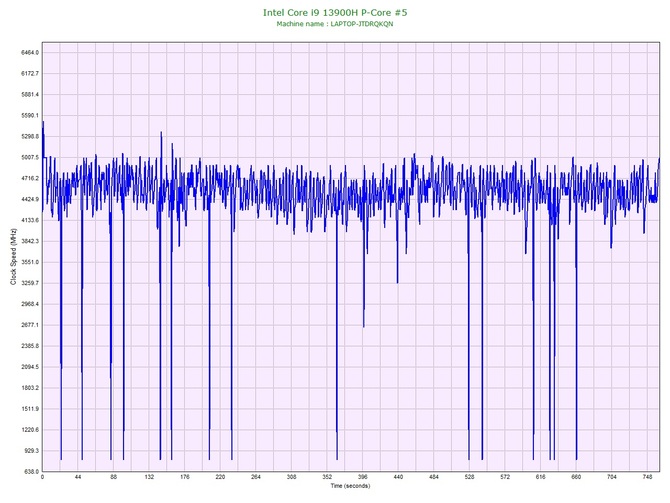The width and height of the screenshot is (670, 503).
Task: Click the y-axis value 2968.4
Action: pyautogui.click(x=30, y=304)
